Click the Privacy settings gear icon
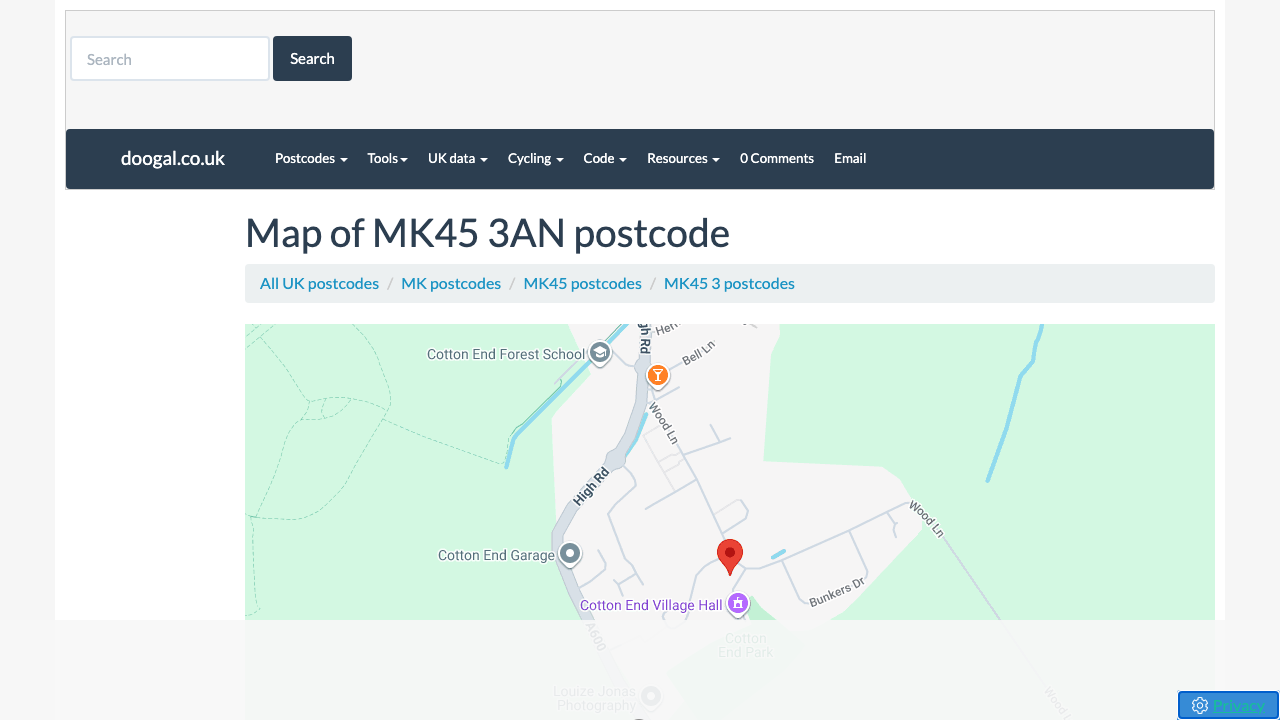 [x=1200, y=706]
